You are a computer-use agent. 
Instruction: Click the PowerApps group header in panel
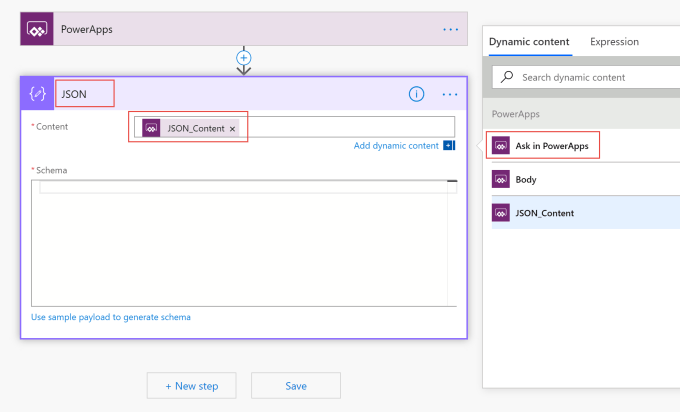pyautogui.click(x=581, y=114)
